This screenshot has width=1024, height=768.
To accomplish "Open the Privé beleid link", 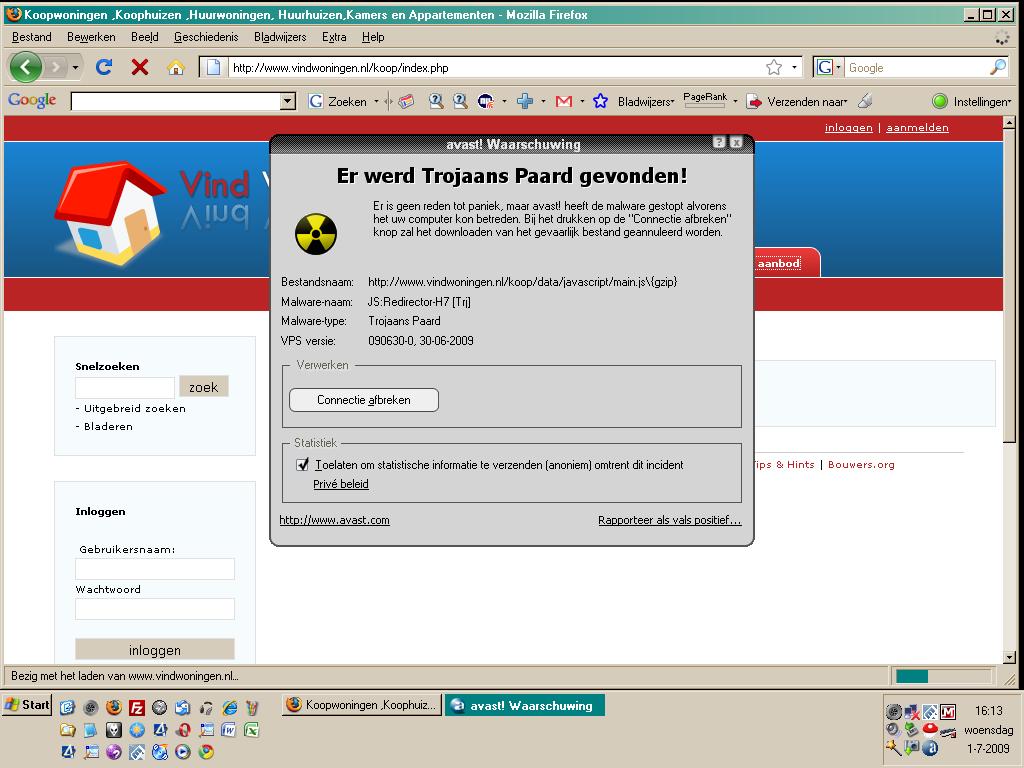I will [x=341, y=484].
